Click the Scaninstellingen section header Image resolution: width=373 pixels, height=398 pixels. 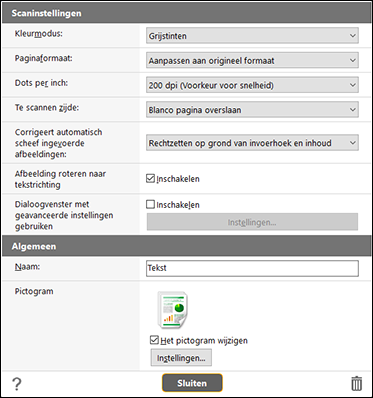[x=186, y=13]
